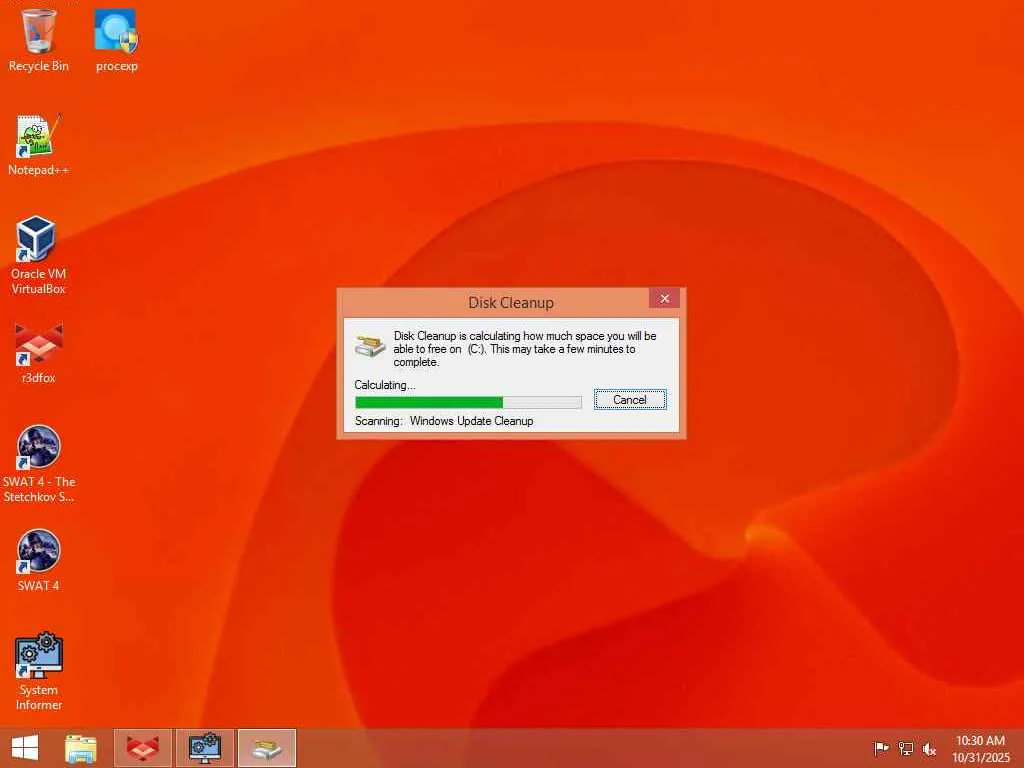The height and width of the screenshot is (768, 1024).
Task: Click the Disk Cleanup title bar text
Action: click(x=511, y=303)
